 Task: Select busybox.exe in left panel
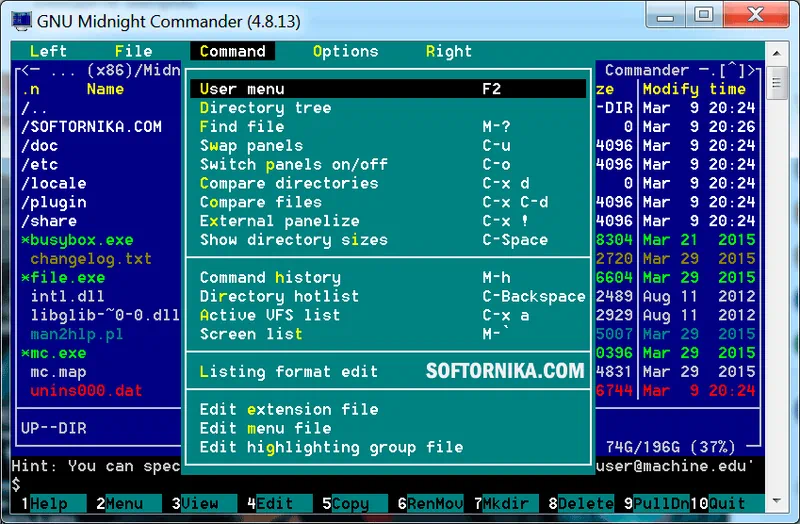pos(82,240)
